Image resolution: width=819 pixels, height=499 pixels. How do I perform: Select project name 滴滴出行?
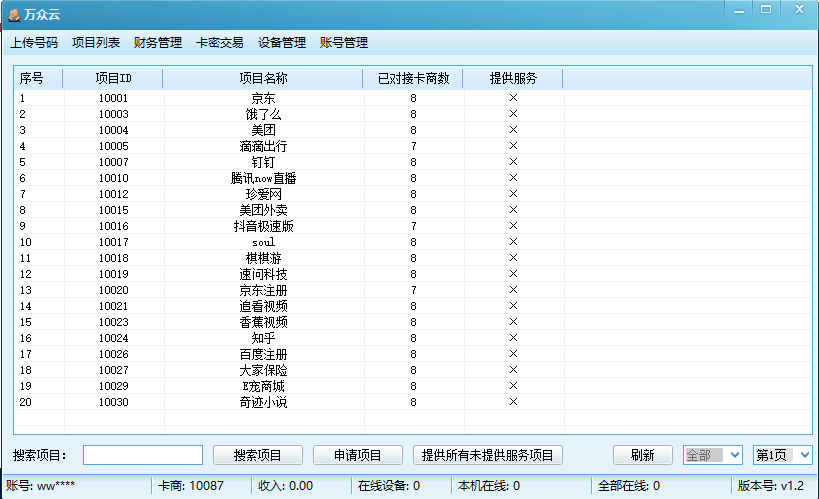pos(263,146)
